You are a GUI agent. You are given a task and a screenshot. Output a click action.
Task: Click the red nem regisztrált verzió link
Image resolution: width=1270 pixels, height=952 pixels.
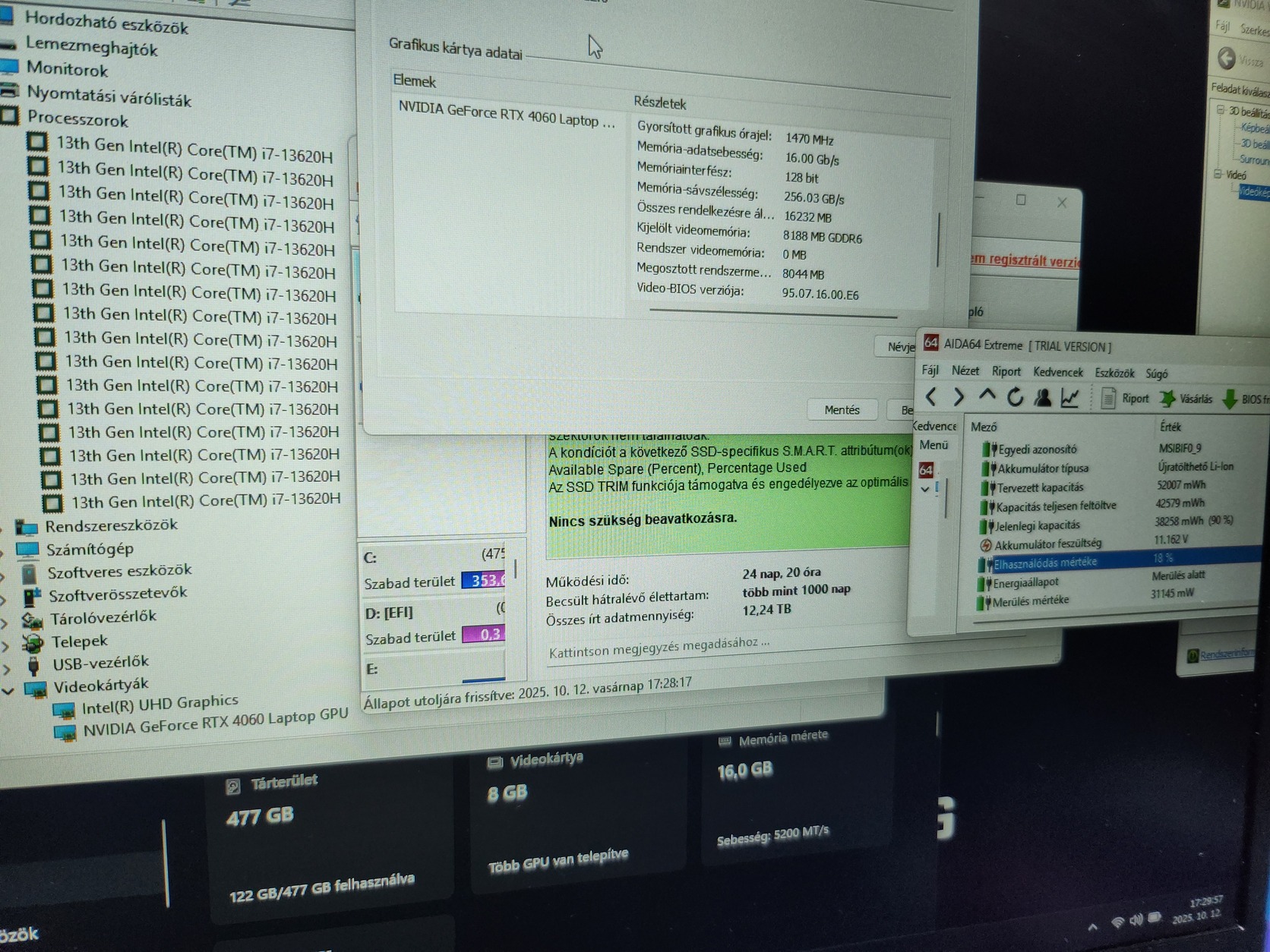[x=1024, y=260]
